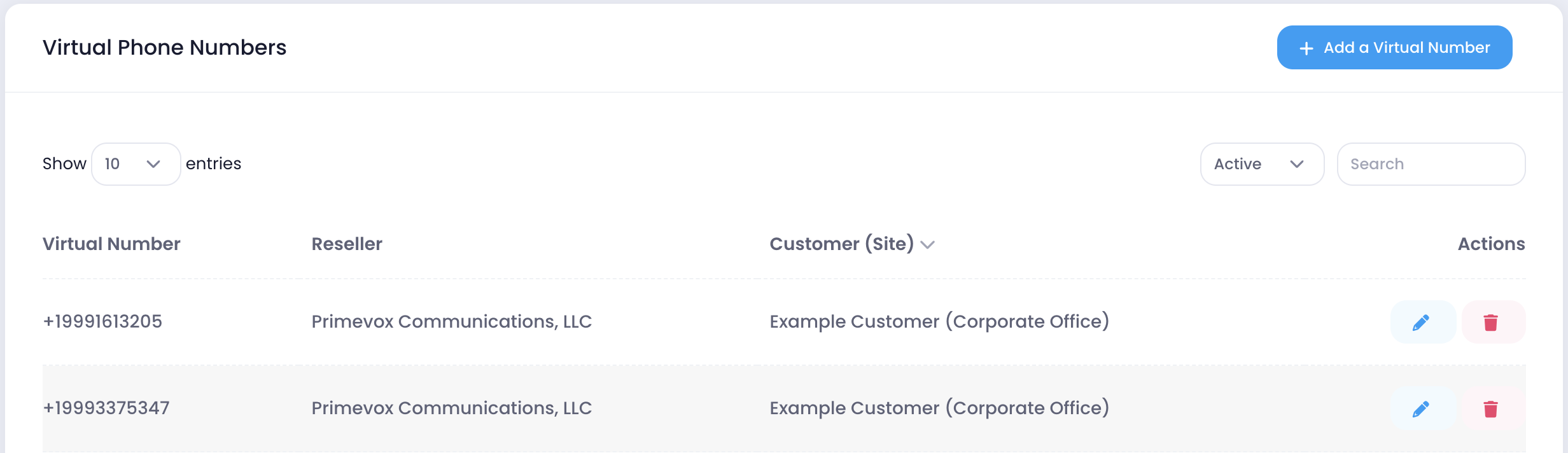Viewport: 1568px width, 453px height.
Task: Select the +19991613205 number cell
Action: pyautogui.click(x=102, y=321)
